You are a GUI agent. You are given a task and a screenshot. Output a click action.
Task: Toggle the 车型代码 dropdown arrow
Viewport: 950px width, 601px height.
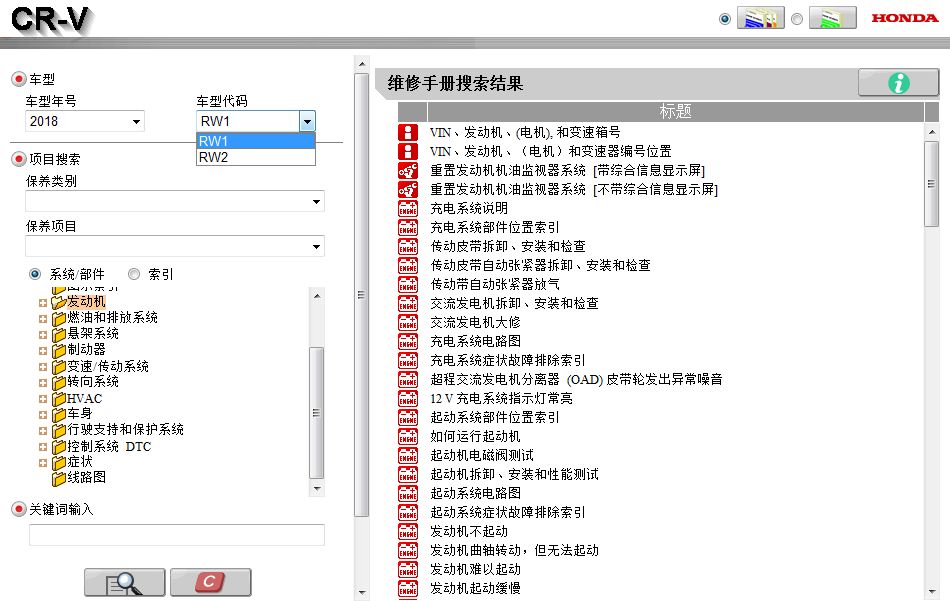308,121
